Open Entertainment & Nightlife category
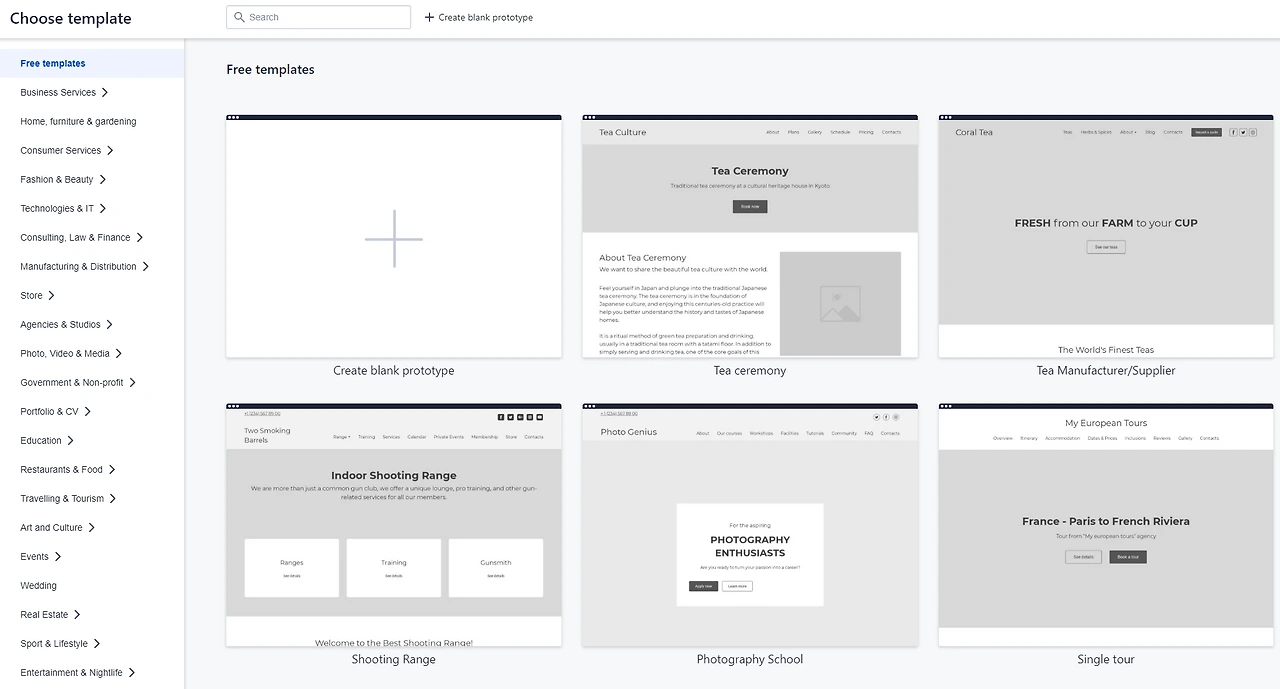The width and height of the screenshot is (1280, 689). [x=71, y=672]
